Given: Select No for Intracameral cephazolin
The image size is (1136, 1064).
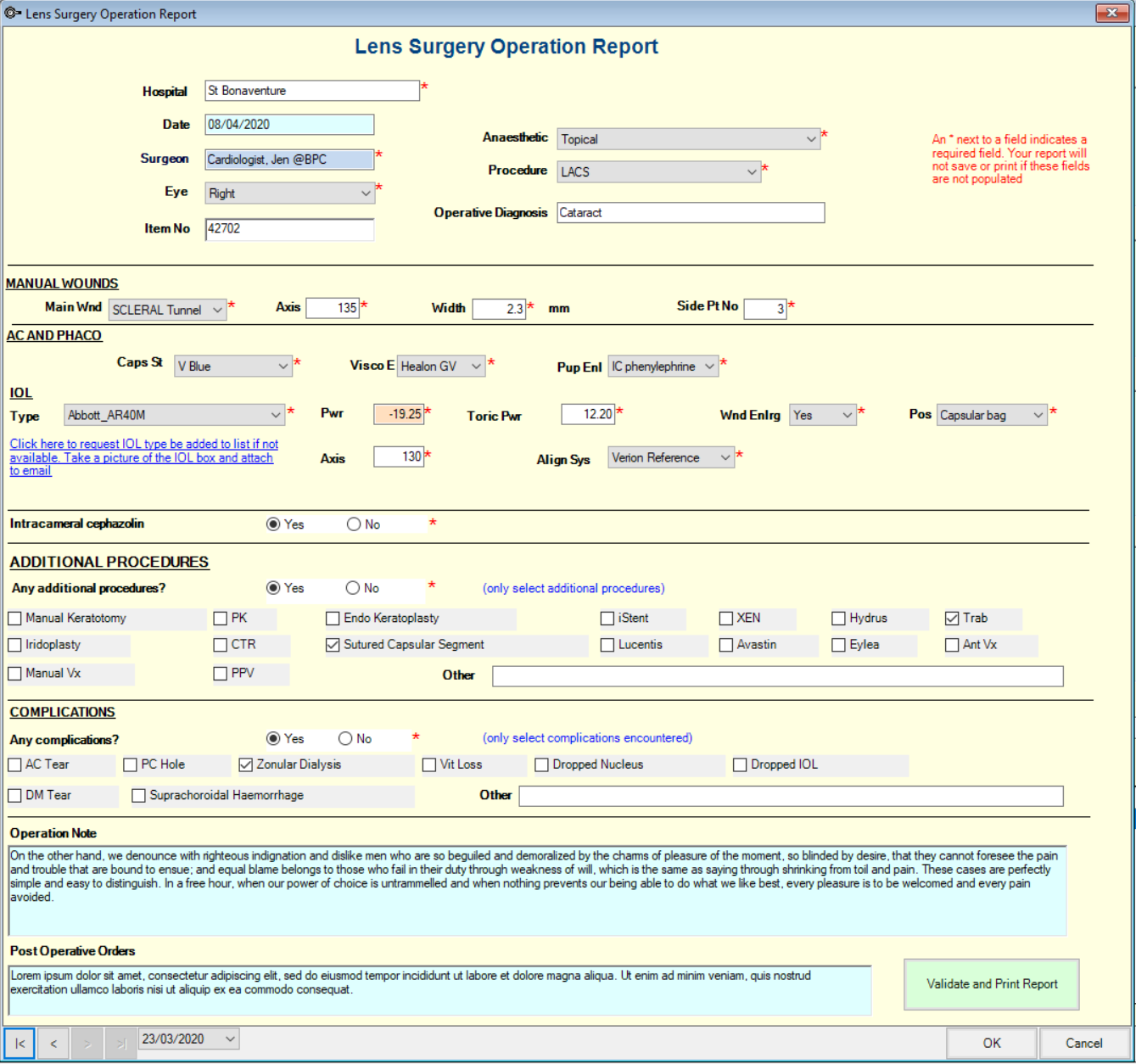Looking at the screenshot, I should click(x=354, y=524).
